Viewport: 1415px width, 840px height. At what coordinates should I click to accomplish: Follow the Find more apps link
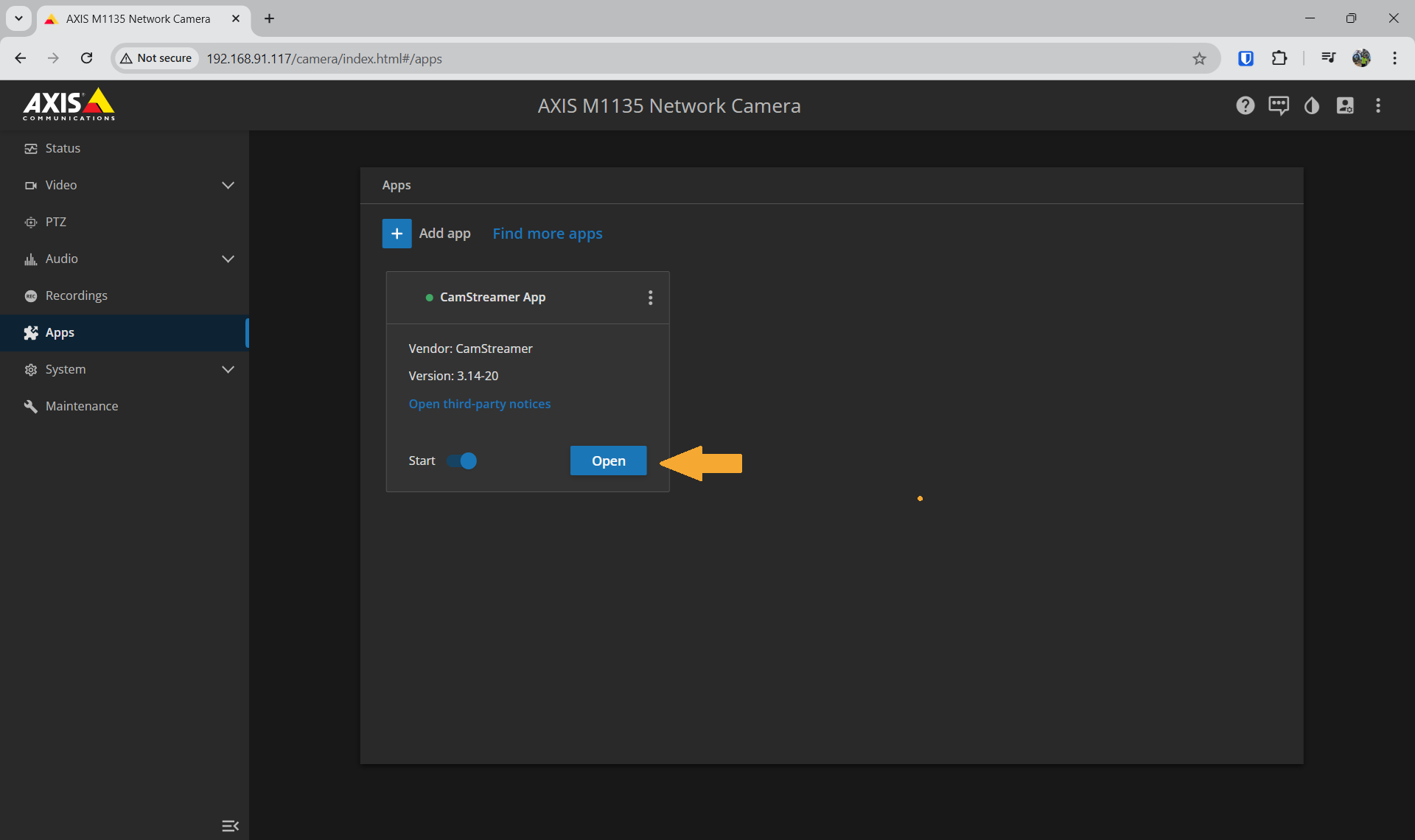coord(548,234)
